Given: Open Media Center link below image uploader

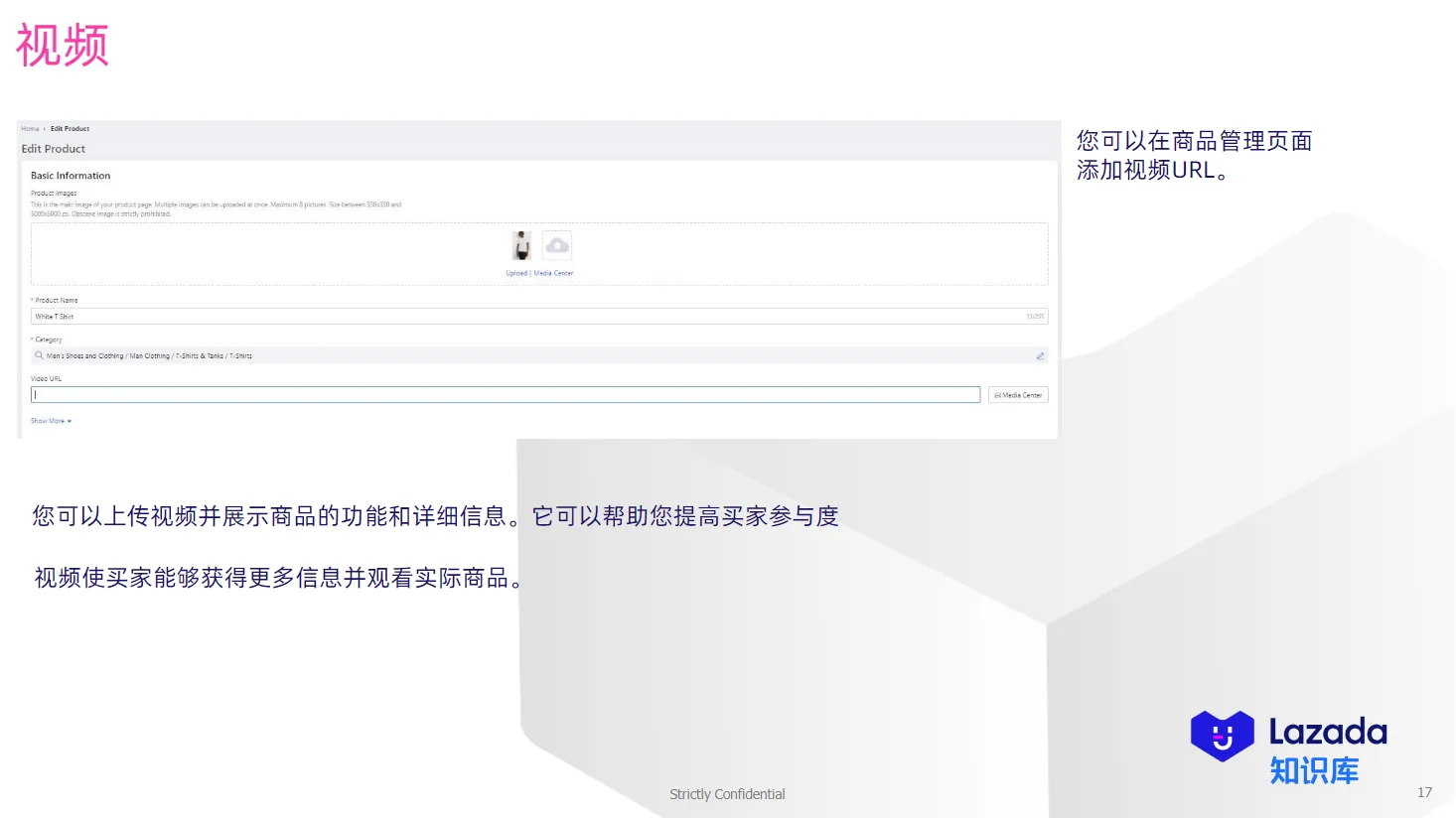Looking at the screenshot, I should coord(553,273).
